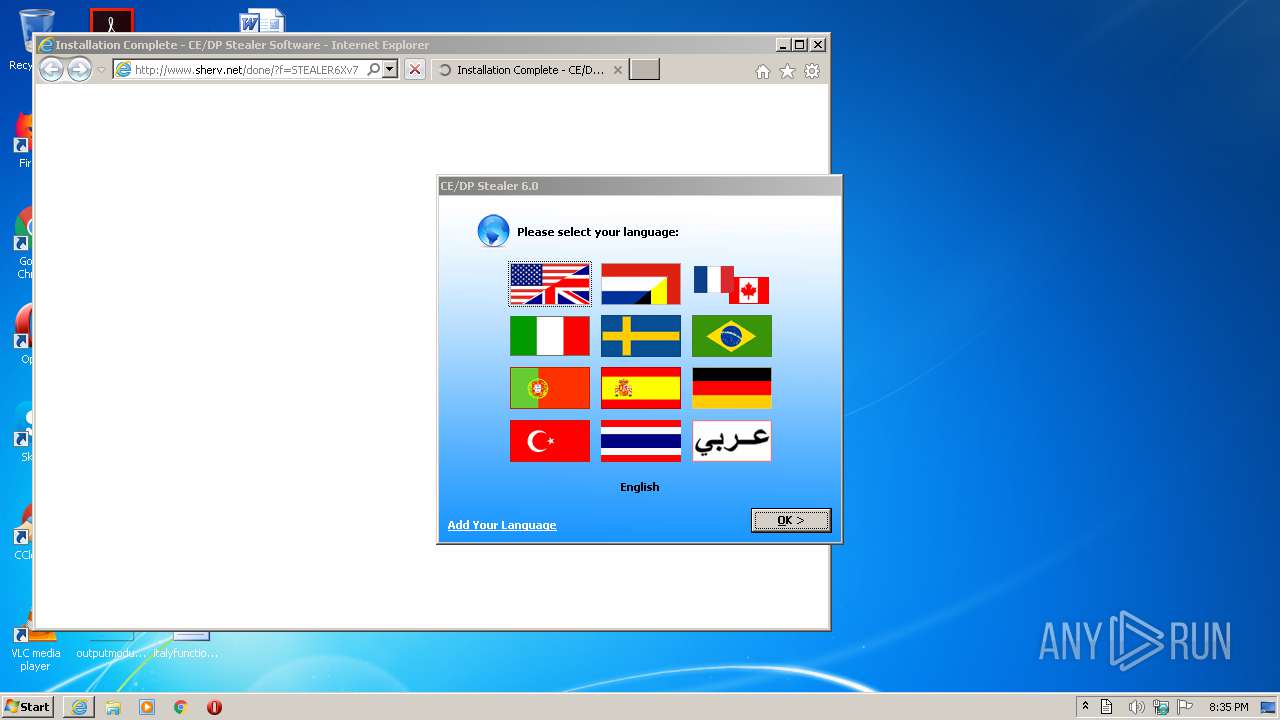
Task: Select the Spanish flag
Action: (641, 388)
